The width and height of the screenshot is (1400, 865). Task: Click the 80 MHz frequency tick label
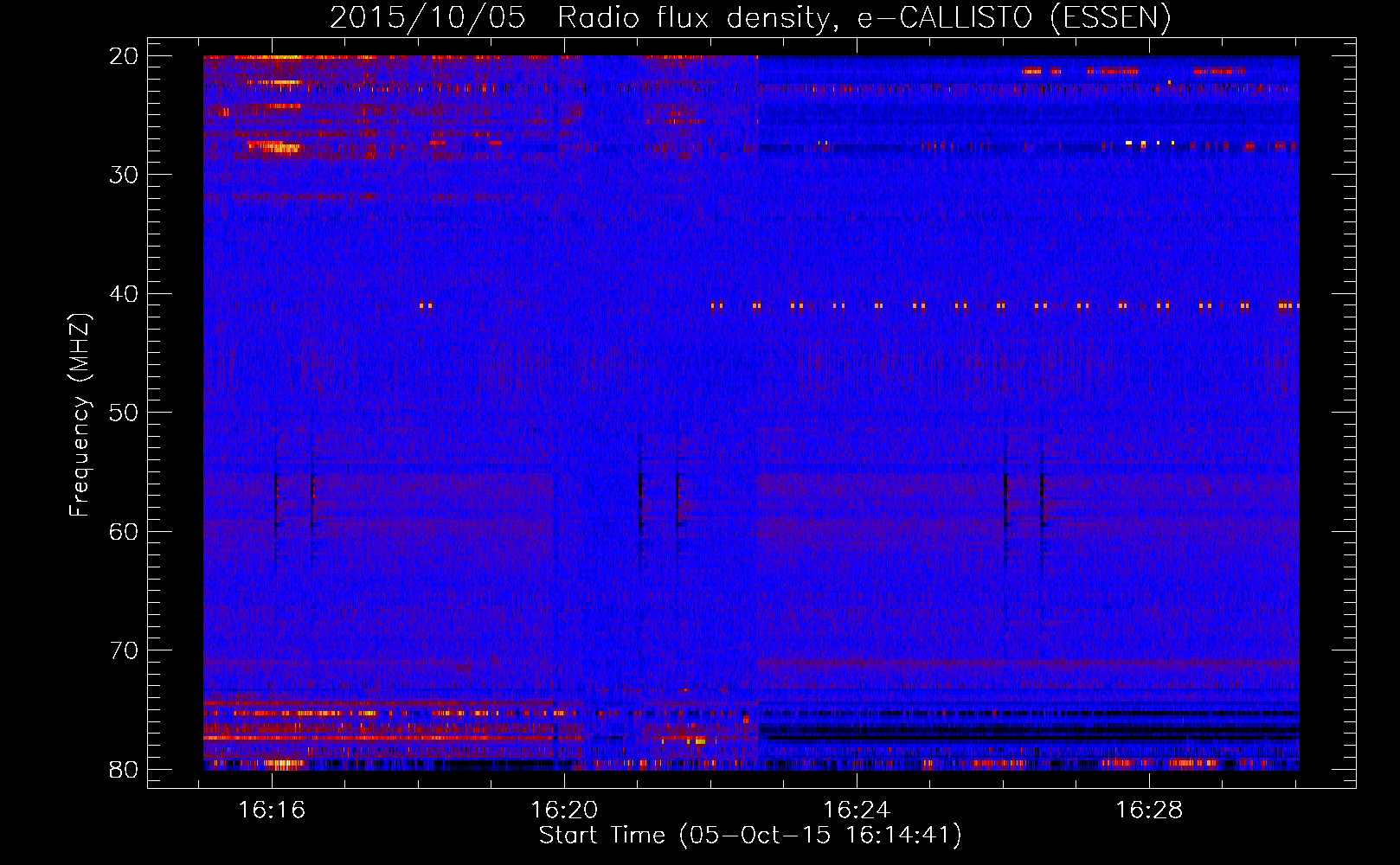[x=124, y=769]
